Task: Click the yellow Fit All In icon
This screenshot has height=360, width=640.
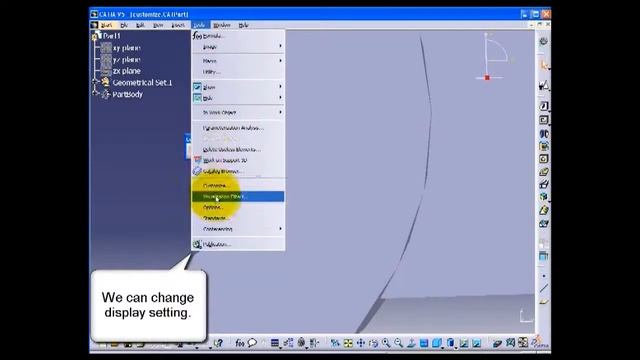Action: pyautogui.click(x=348, y=343)
